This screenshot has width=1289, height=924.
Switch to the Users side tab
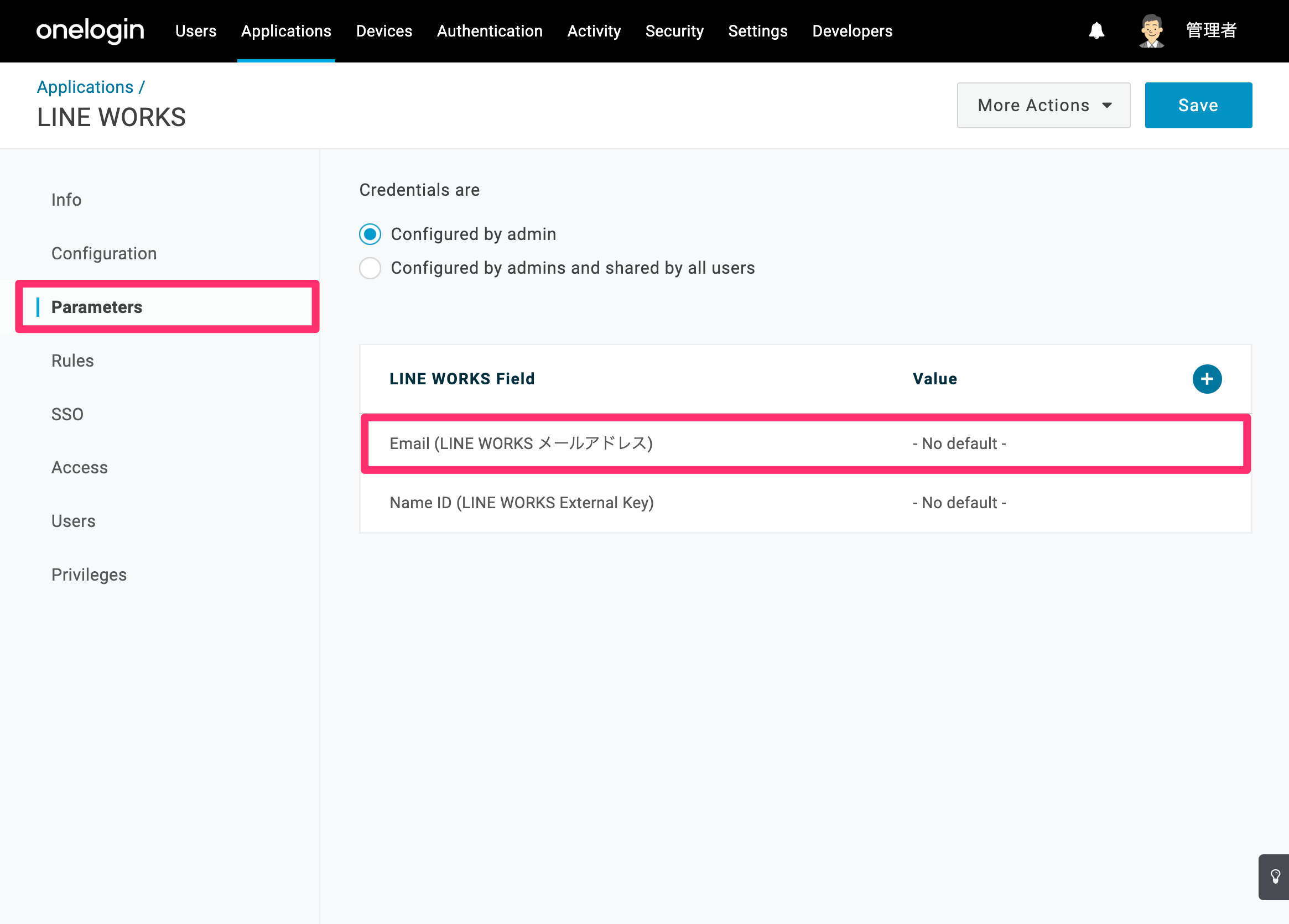tap(74, 521)
